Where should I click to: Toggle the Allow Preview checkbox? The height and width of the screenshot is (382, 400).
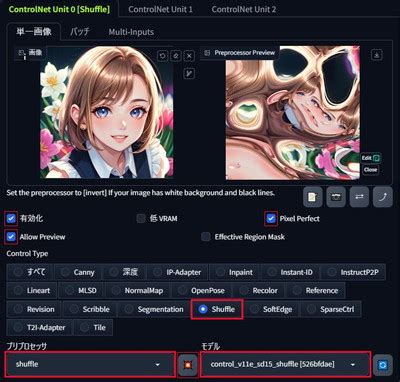click(11, 237)
